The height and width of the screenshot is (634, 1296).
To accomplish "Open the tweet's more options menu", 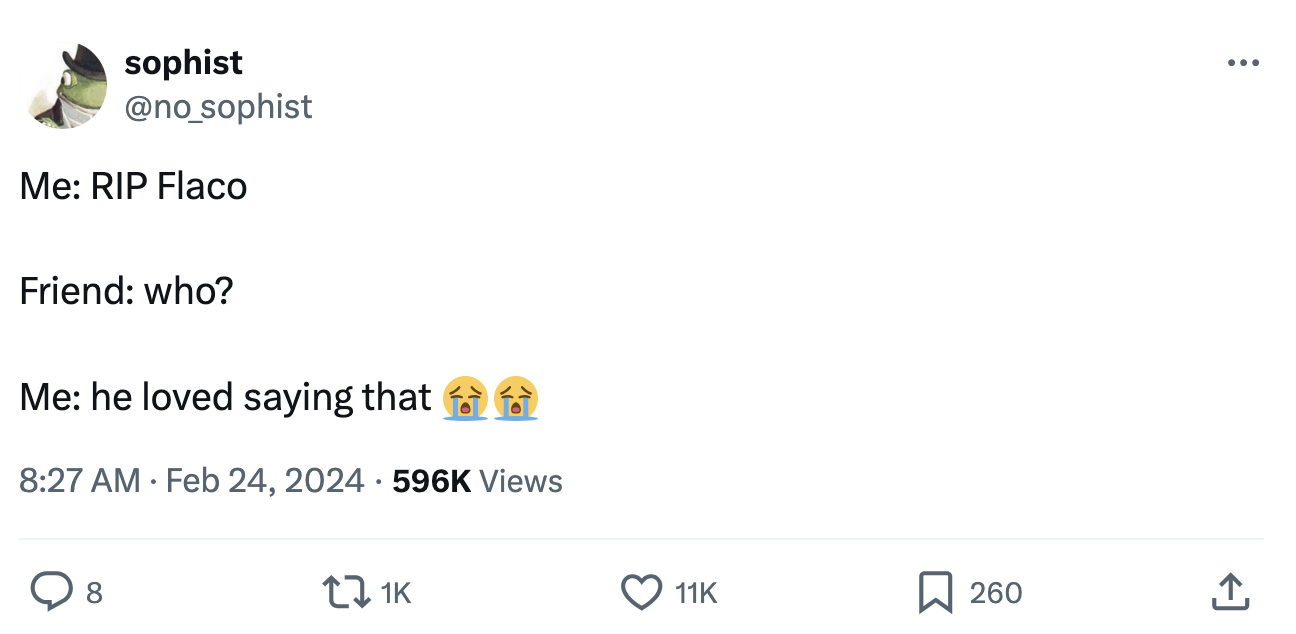I will tap(1243, 64).
